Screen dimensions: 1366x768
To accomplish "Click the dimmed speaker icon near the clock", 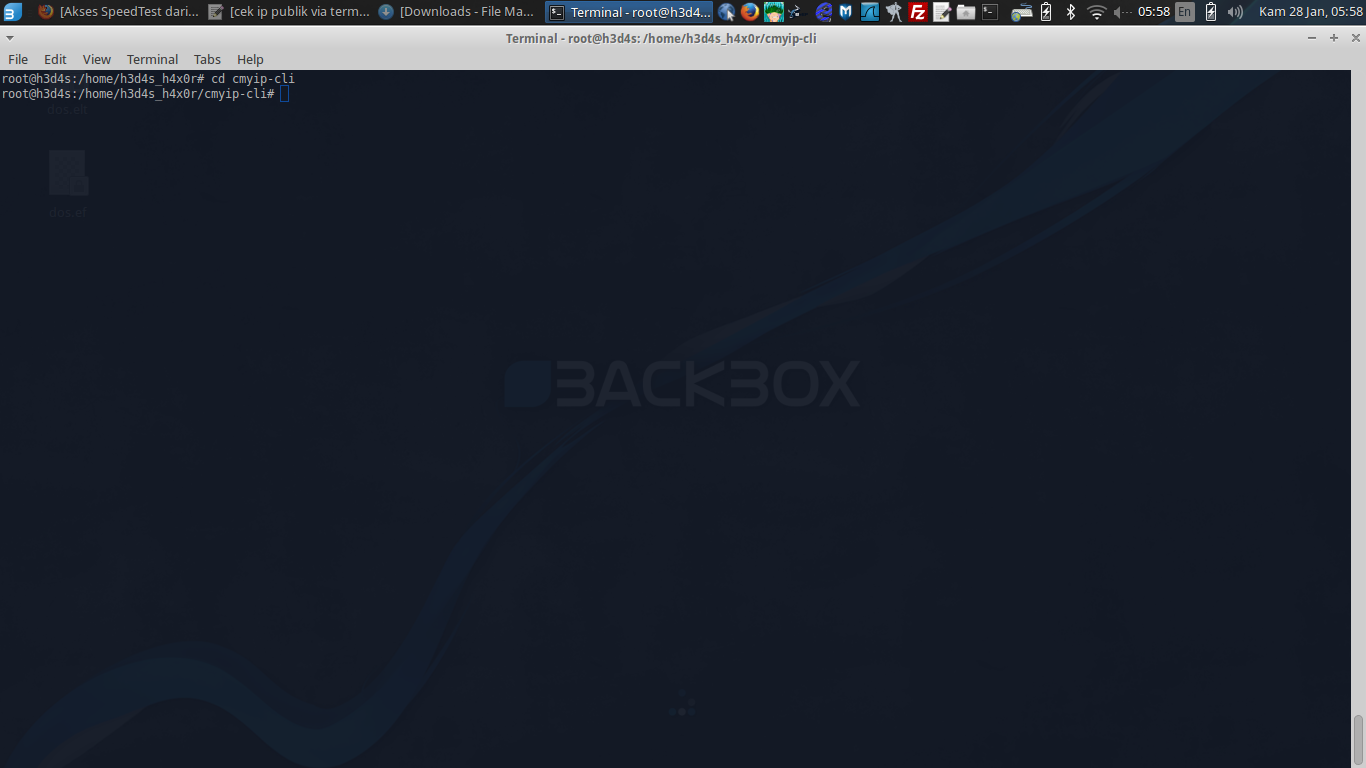I will pos(1122,12).
